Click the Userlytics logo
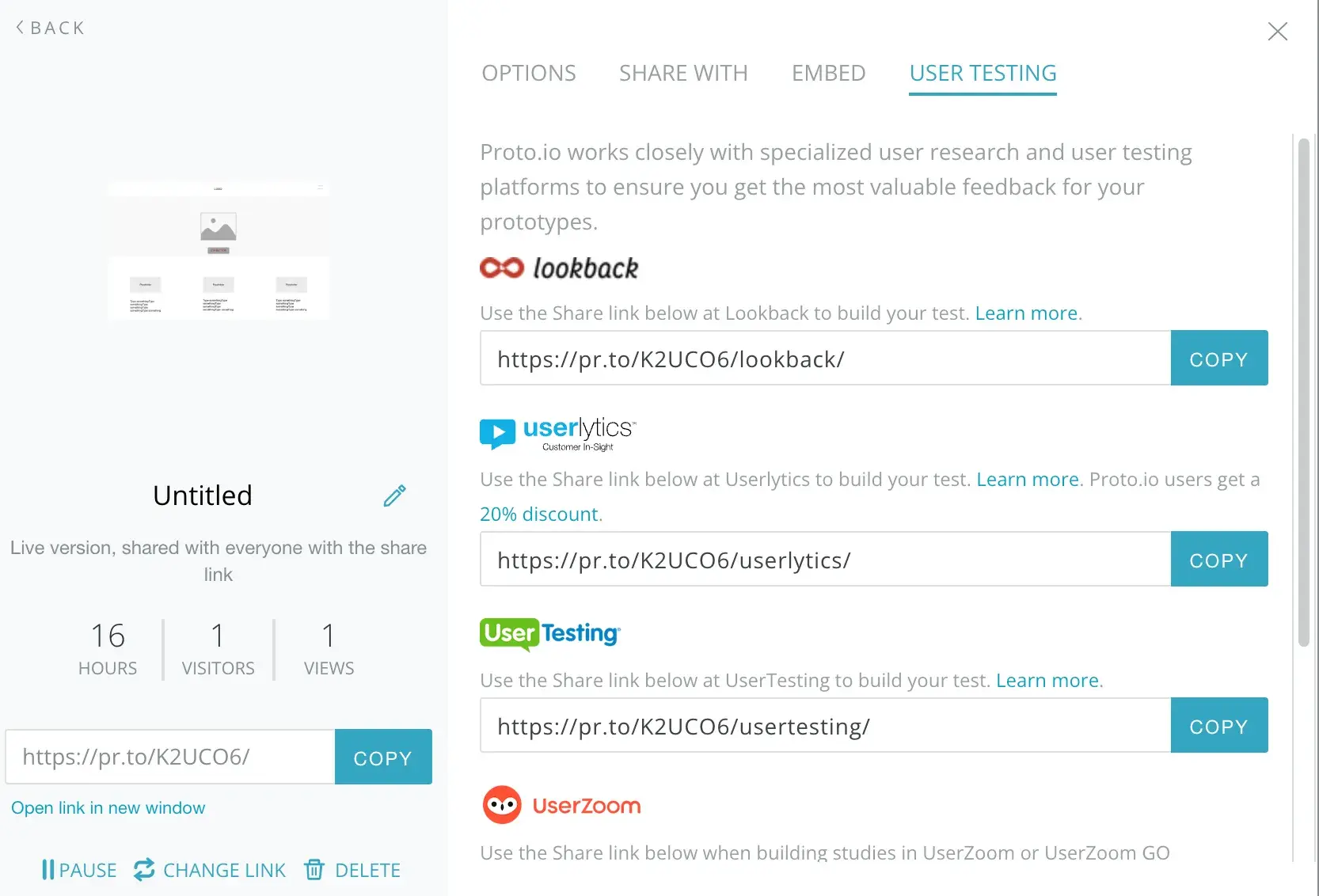 557,433
